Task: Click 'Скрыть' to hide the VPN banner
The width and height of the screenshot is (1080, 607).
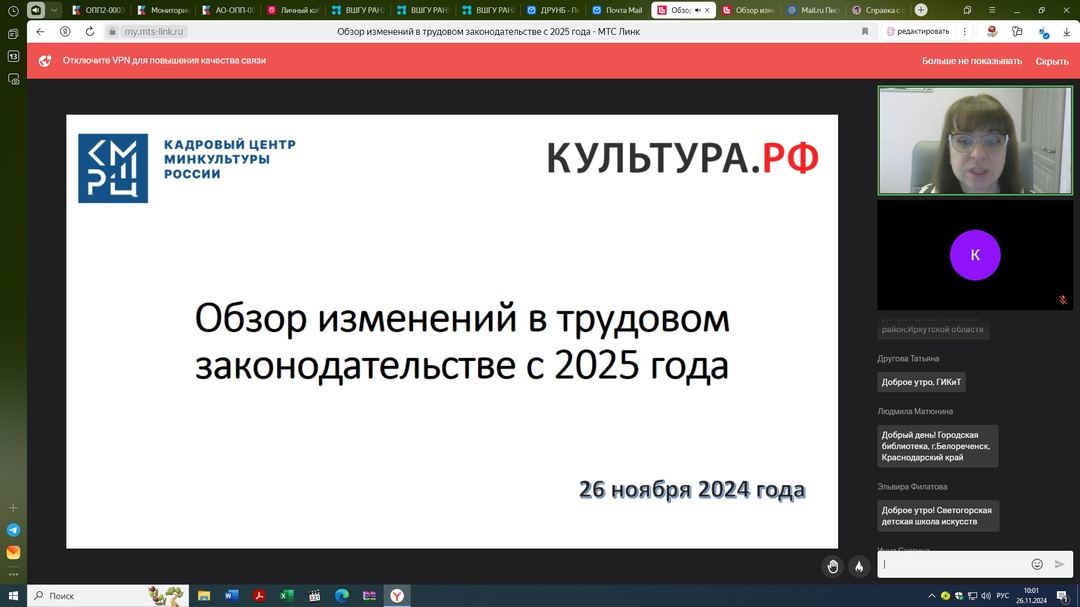Action: point(1052,61)
